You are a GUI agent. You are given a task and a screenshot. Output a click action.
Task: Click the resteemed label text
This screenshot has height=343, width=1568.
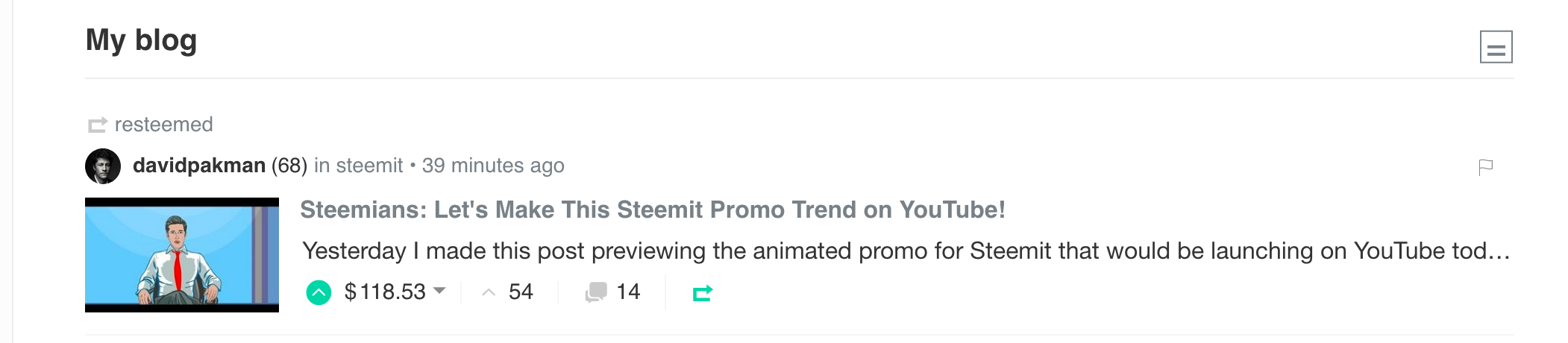pyautogui.click(x=164, y=125)
